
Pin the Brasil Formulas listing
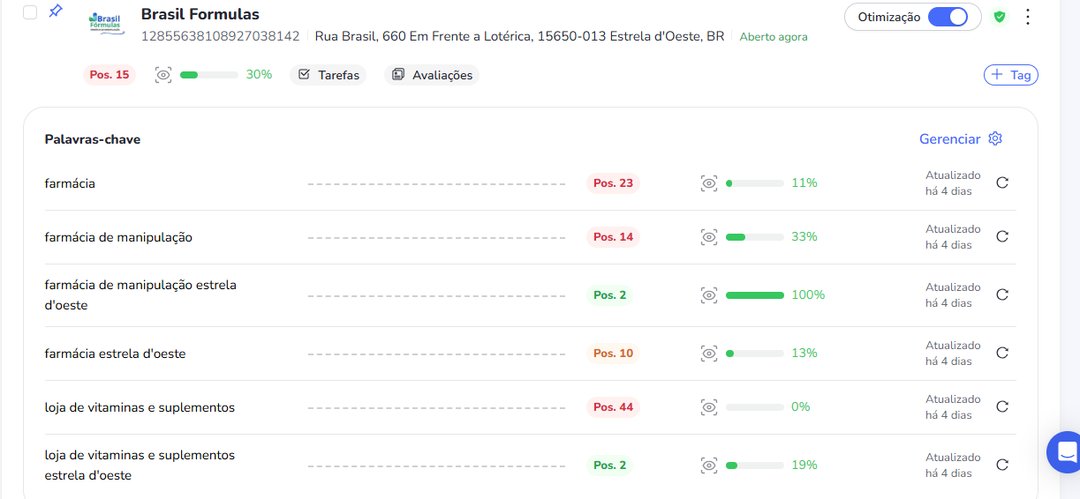click(x=55, y=12)
